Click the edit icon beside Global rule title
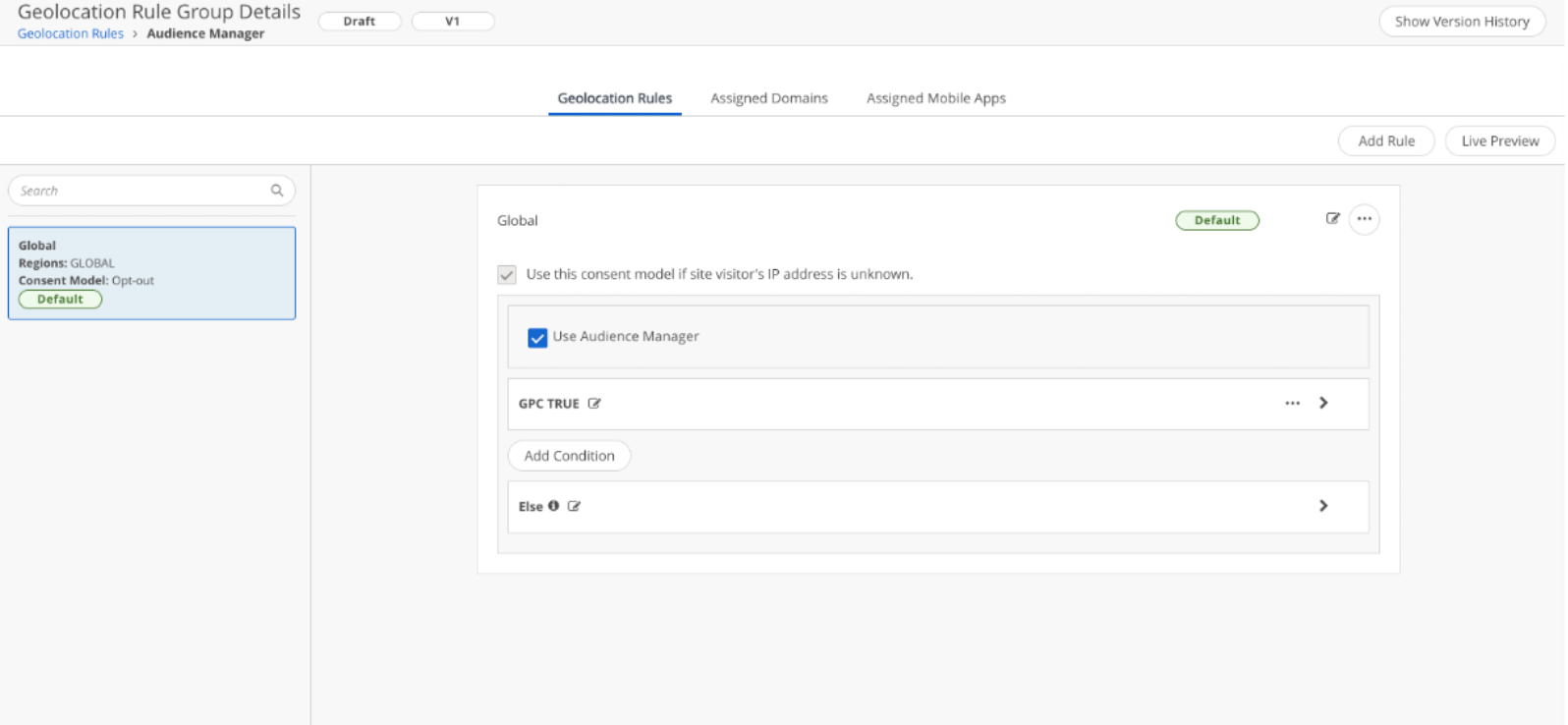 click(x=1332, y=219)
